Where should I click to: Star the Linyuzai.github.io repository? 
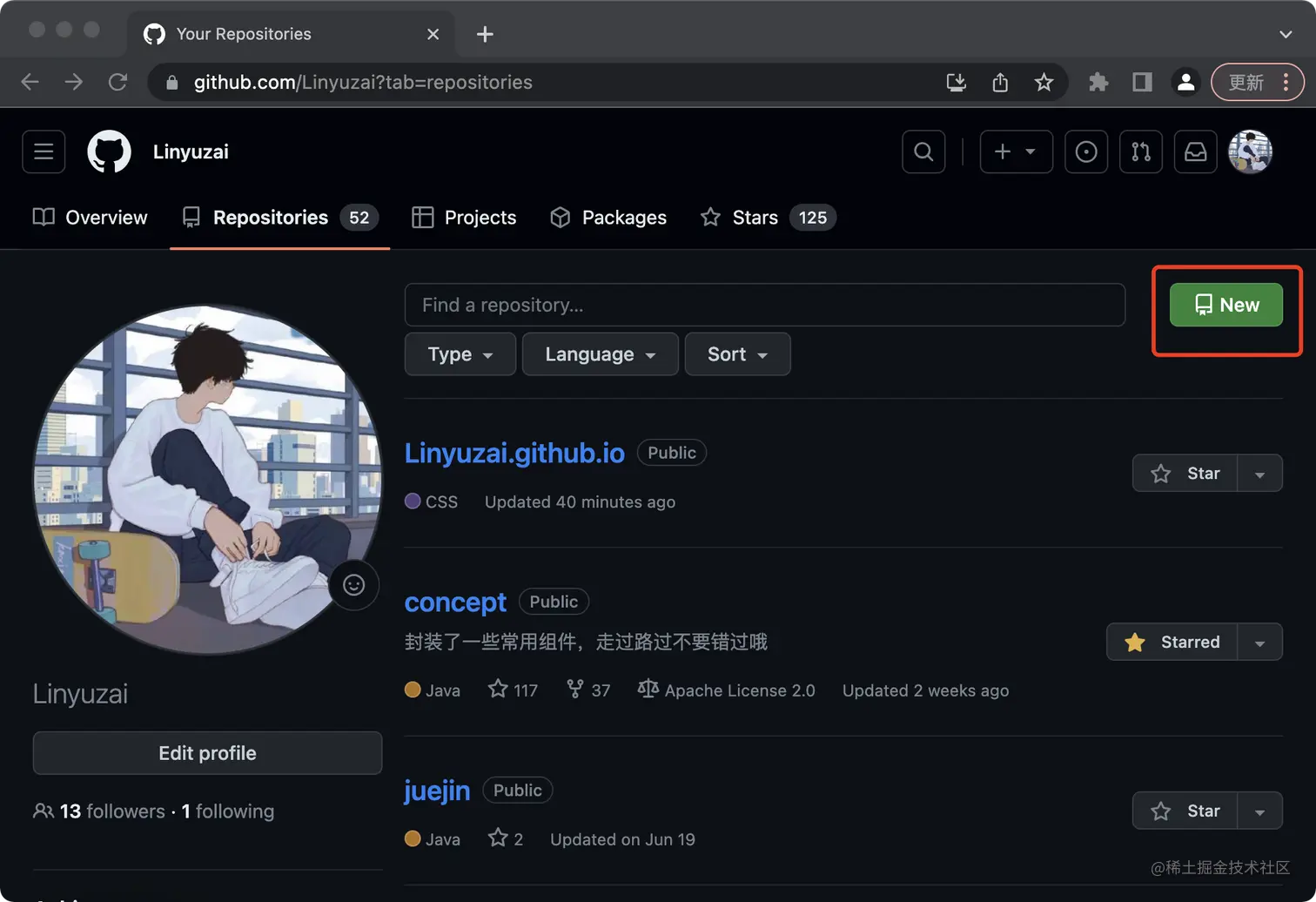(1185, 474)
